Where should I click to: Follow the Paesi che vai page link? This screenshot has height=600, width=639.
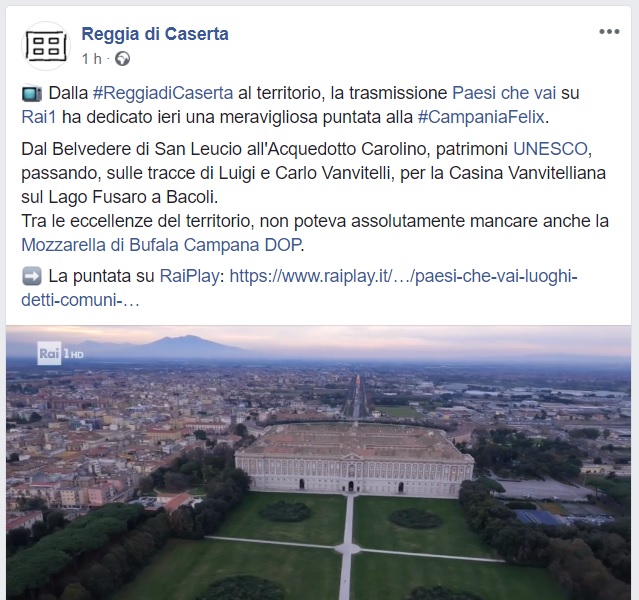pos(504,93)
